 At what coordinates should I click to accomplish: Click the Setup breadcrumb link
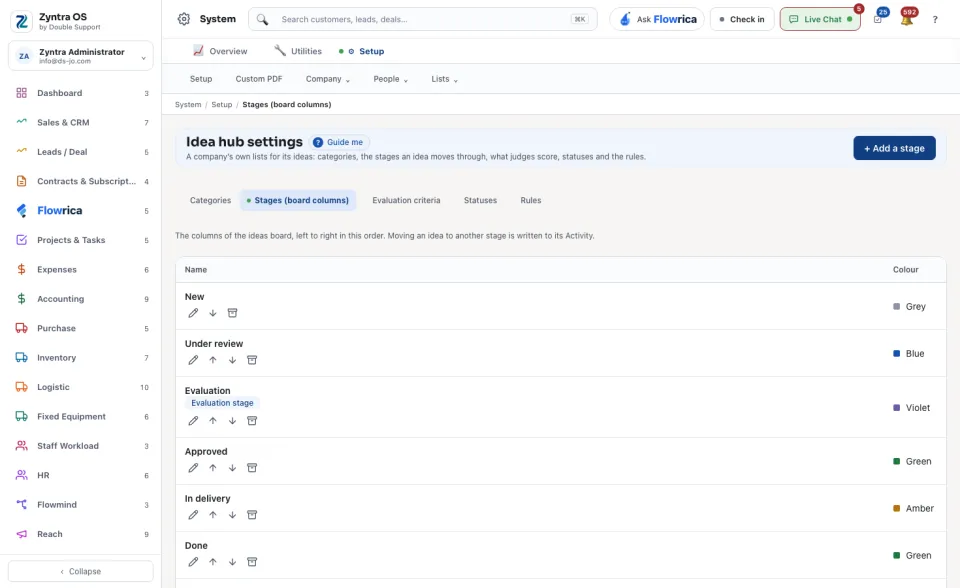point(222,105)
